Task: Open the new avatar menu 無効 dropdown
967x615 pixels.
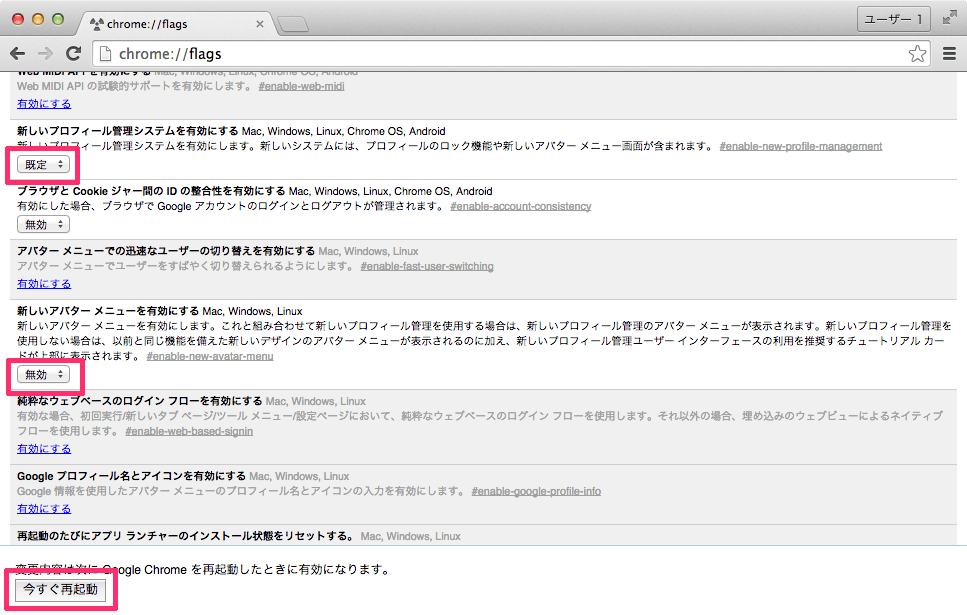Action: 43,374
